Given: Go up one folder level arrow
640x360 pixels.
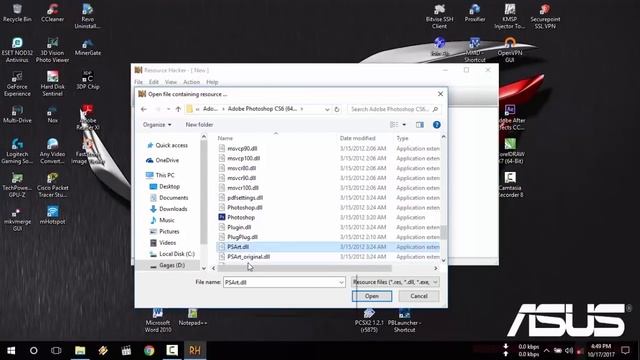Looking at the screenshot, I should tap(178, 109).
